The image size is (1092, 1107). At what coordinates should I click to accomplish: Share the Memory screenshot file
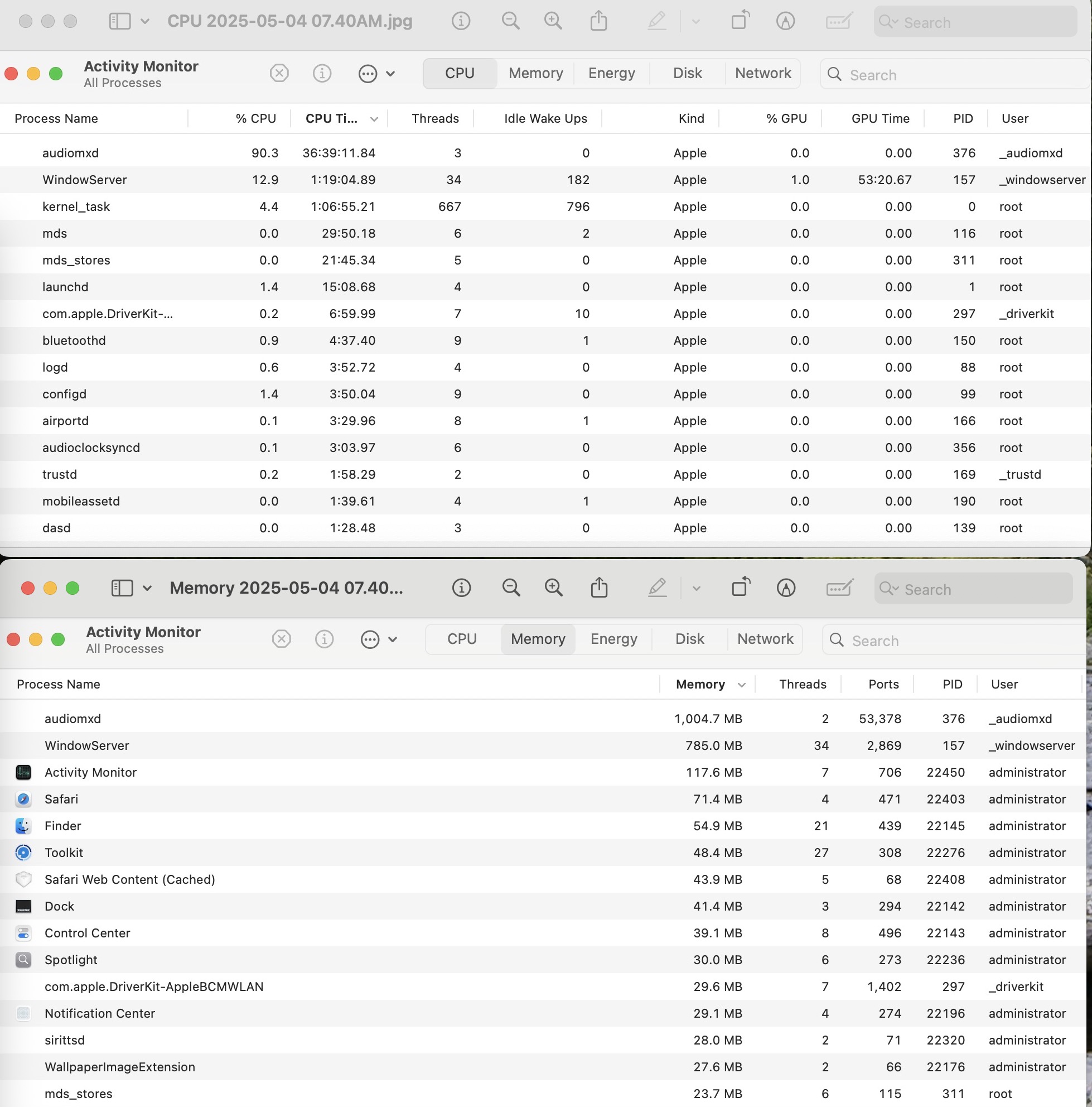(x=600, y=588)
